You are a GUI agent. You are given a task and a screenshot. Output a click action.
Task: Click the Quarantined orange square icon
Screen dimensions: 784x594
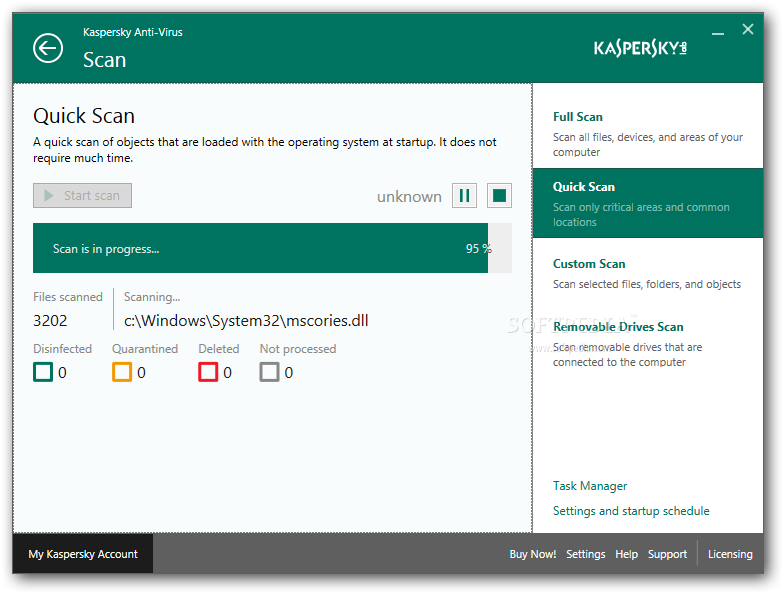pos(122,372)
